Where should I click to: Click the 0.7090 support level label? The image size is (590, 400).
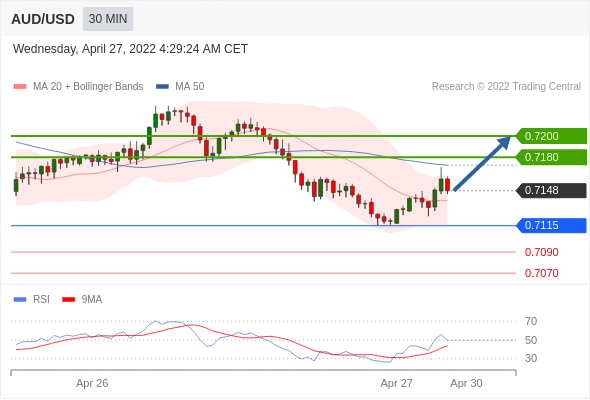tap(541, 252)
